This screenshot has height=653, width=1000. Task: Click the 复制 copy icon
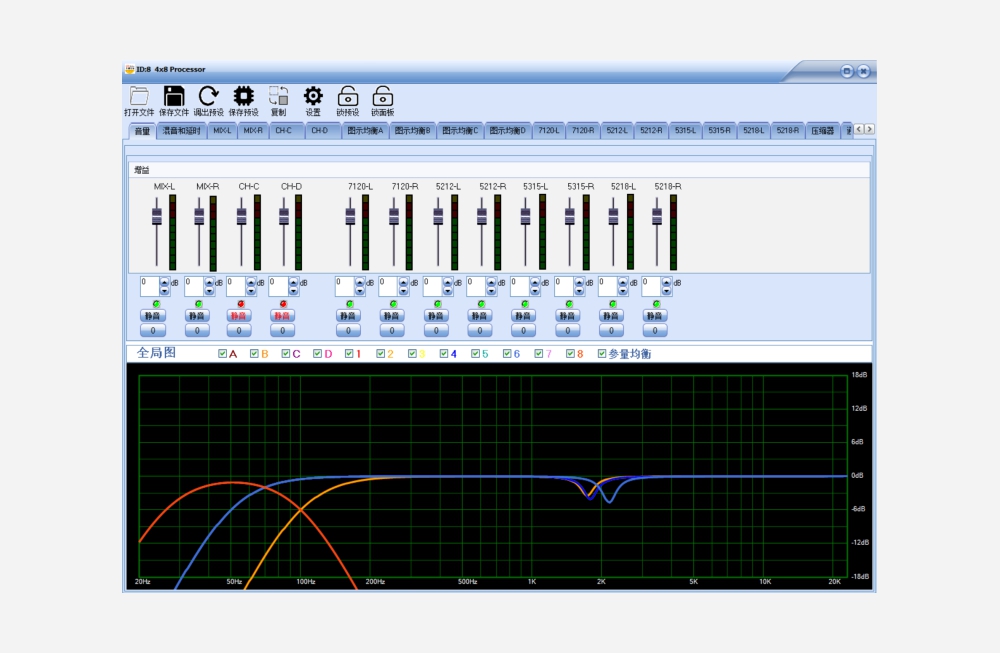(x=278, y=96)
